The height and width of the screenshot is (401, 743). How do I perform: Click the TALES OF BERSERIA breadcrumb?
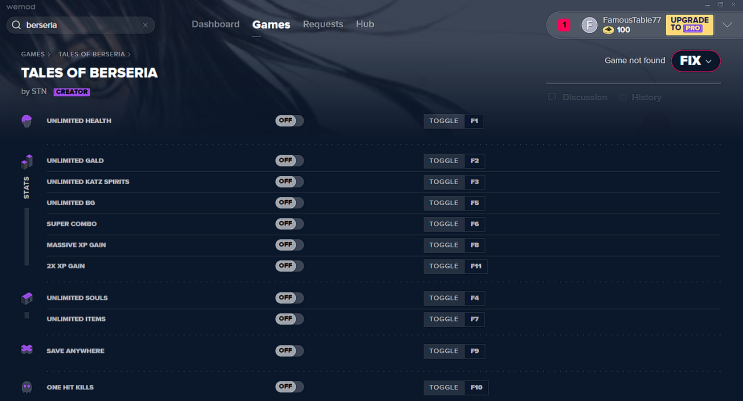(91, 54)
